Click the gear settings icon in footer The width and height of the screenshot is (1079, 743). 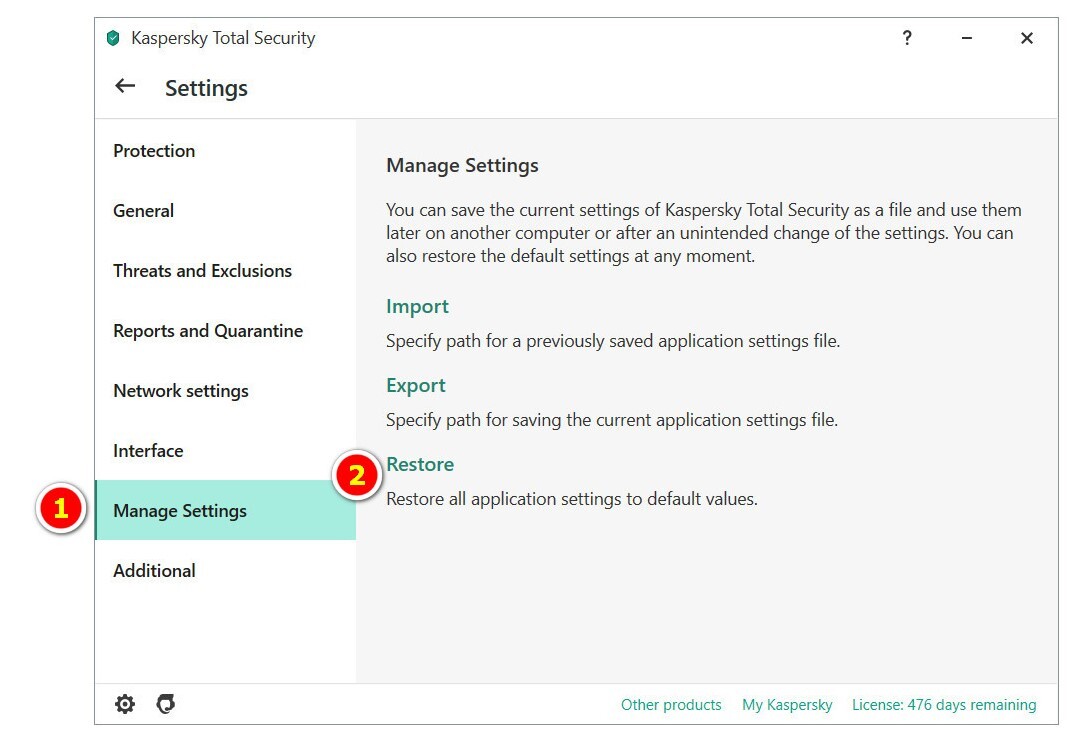(x=125, y=704)
